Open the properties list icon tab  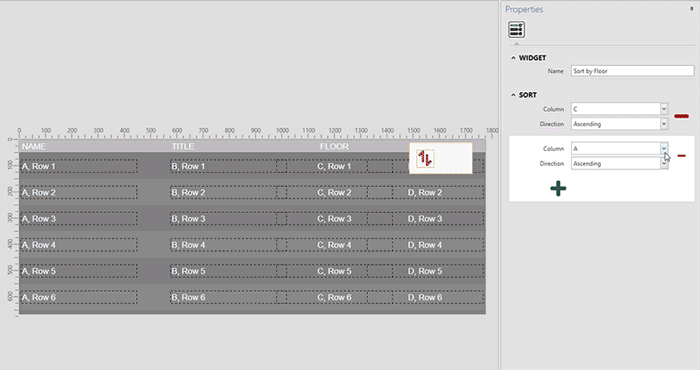coord(517,30)
